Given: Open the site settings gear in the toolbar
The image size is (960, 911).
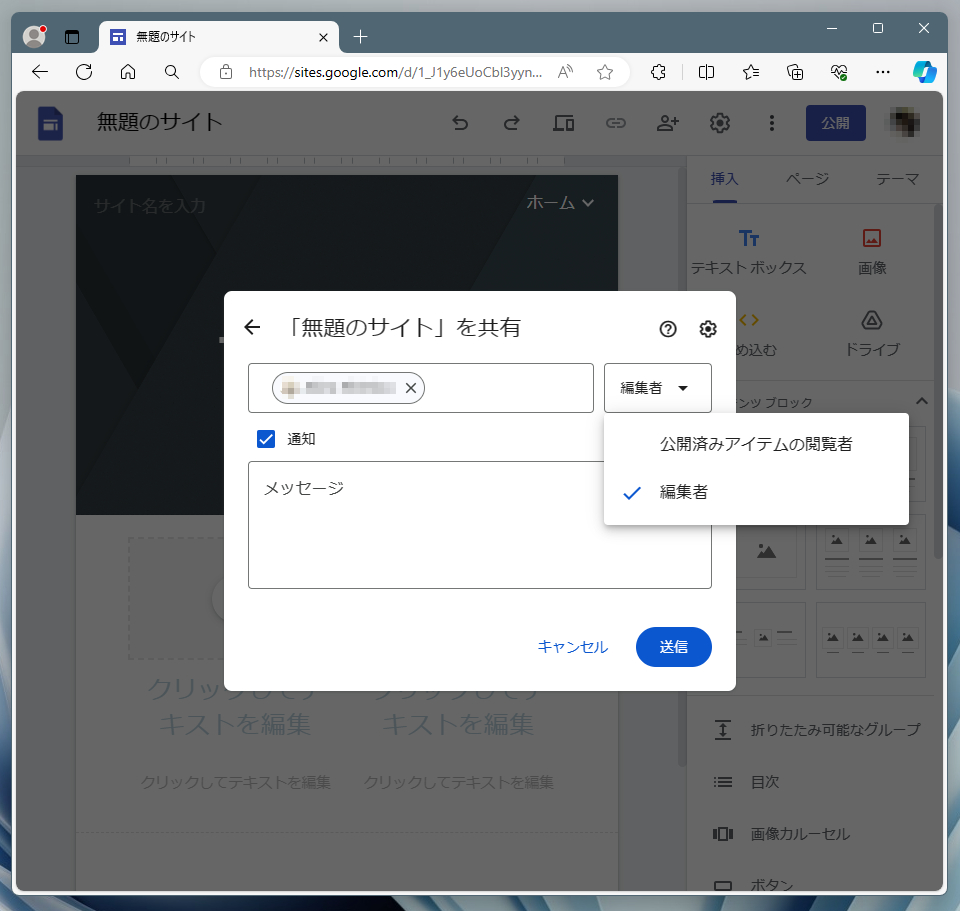Looking at the screenshot, I should (x=719, y=123).
